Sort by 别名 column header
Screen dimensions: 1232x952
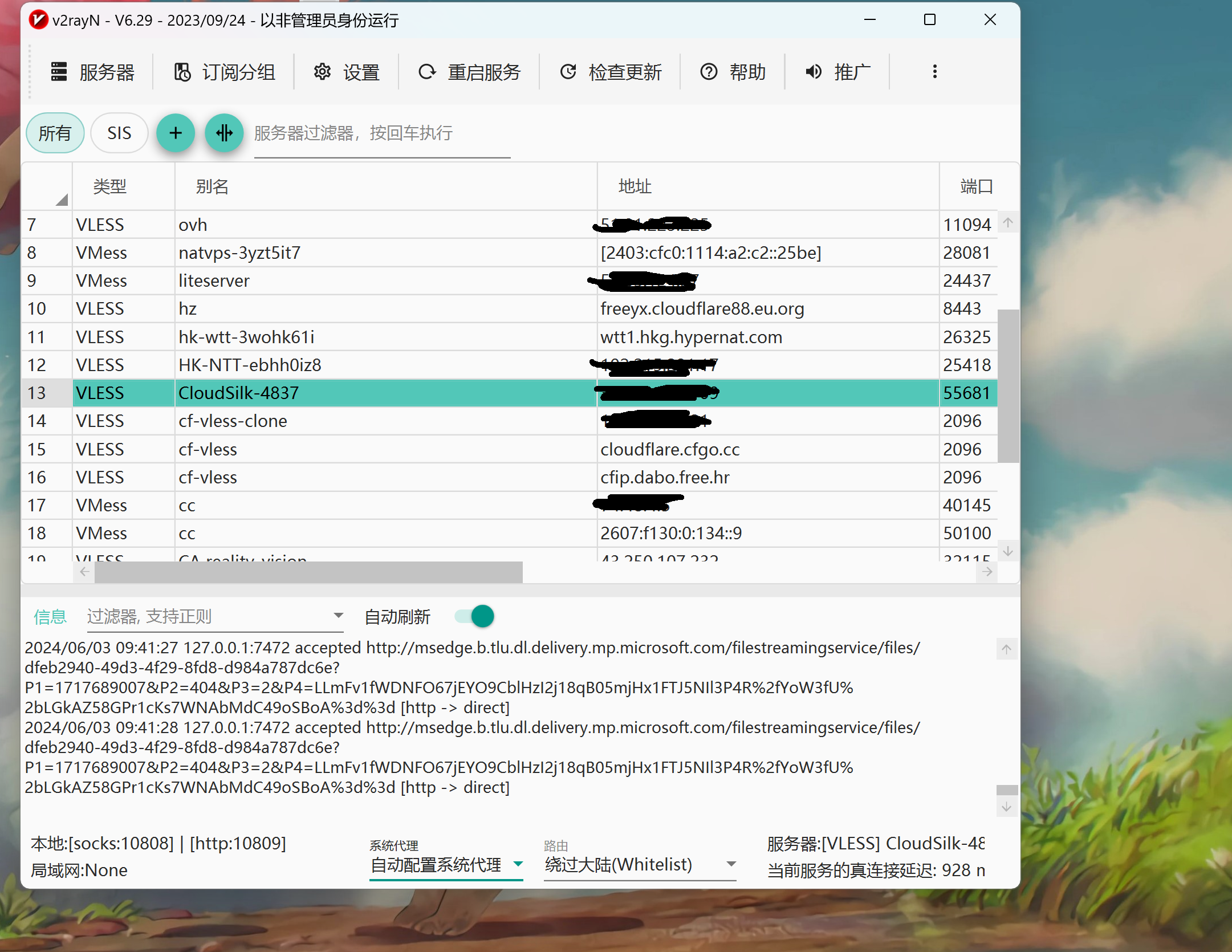386,186
